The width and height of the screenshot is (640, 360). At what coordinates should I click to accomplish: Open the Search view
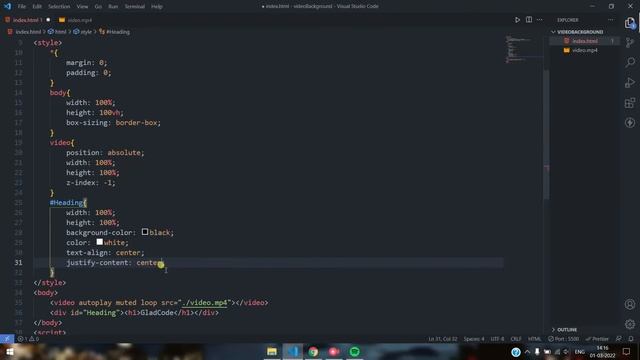(630, 62)
